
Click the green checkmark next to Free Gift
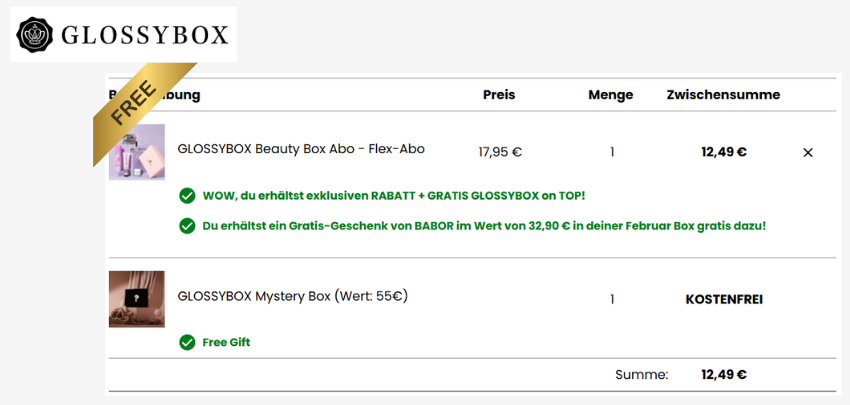click(187, 342)
